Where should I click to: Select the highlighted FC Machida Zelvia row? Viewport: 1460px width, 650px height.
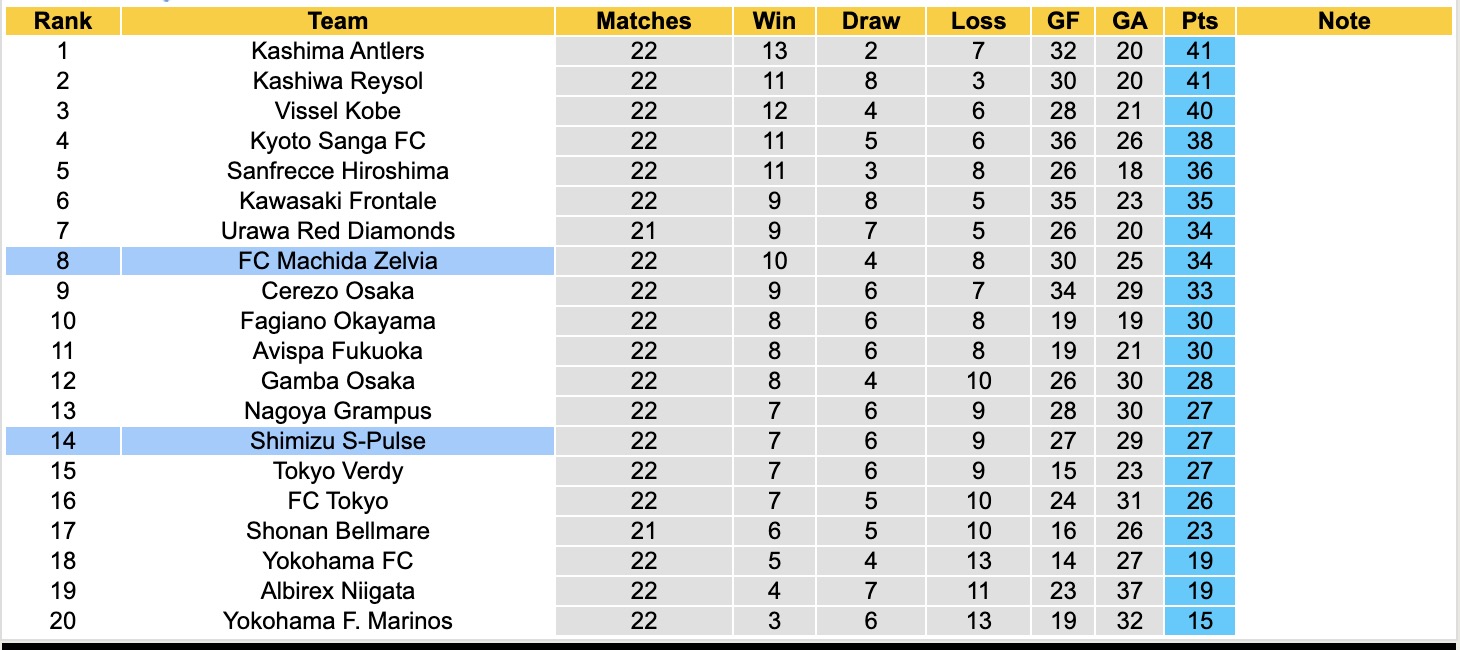tap(338, 261)
